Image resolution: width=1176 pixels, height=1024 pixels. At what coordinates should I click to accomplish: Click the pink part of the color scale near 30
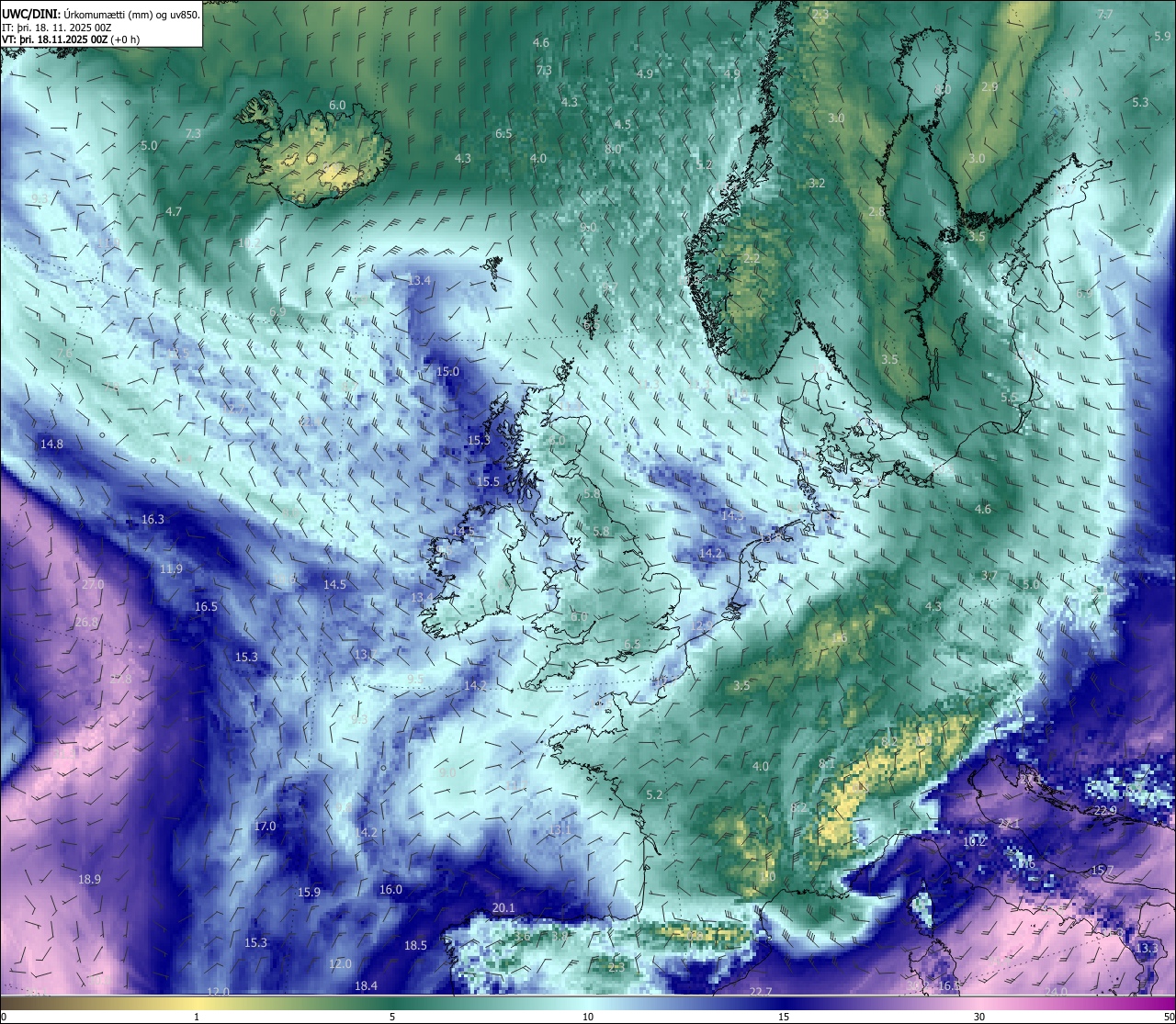pos(979,1003)
